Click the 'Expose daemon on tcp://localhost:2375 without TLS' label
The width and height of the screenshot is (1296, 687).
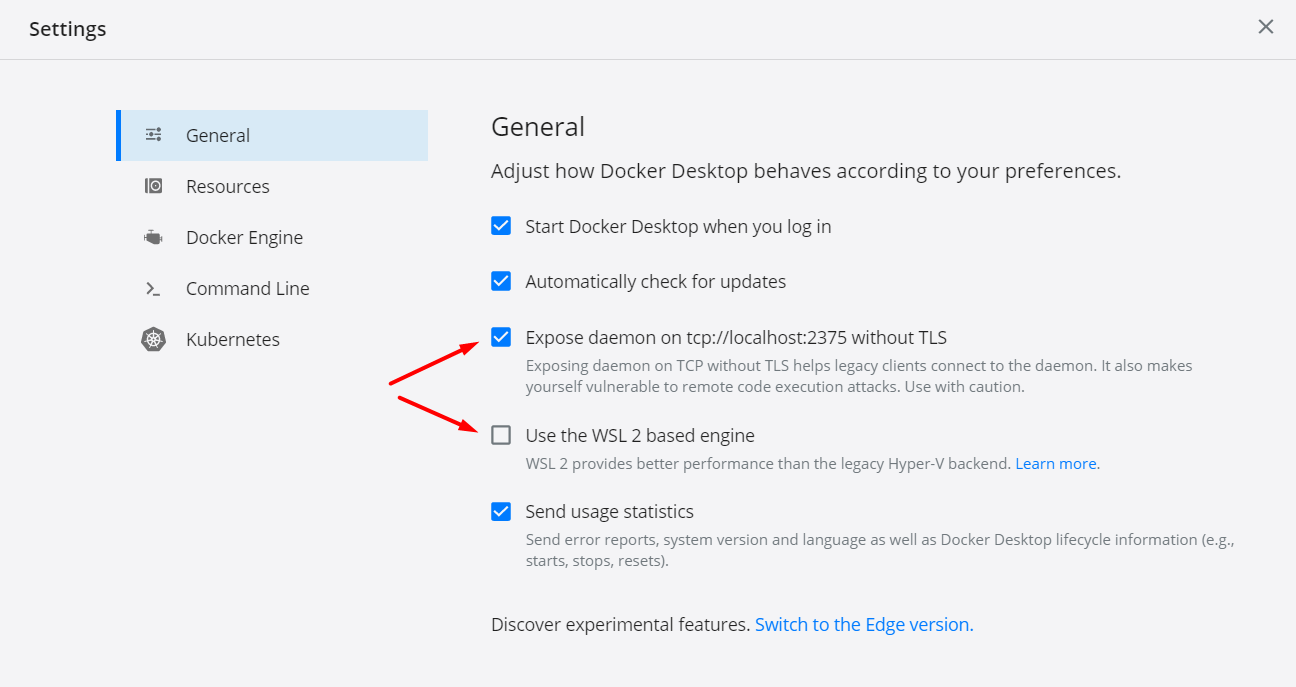tap(736, 337)
